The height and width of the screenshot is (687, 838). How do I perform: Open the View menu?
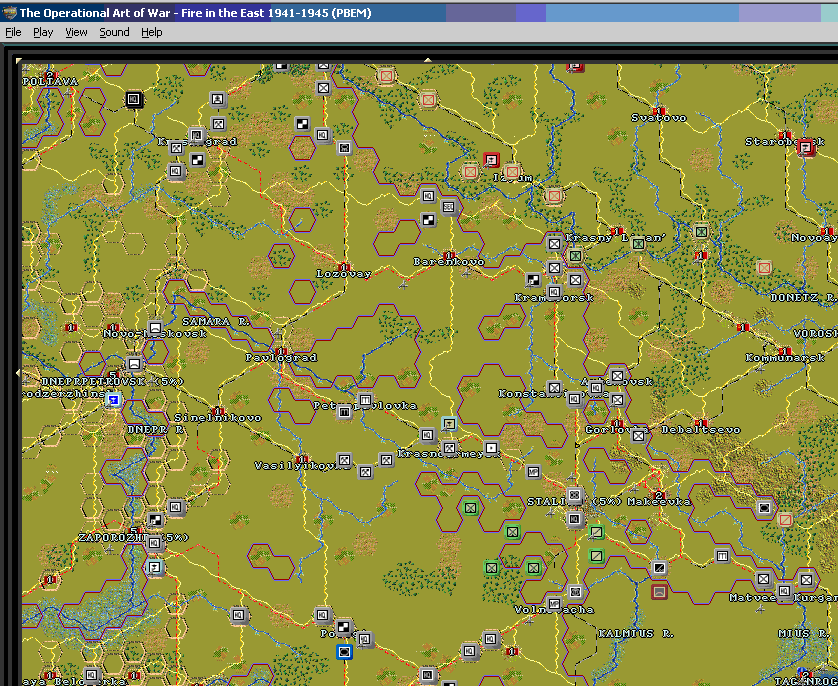pos(76,33)
